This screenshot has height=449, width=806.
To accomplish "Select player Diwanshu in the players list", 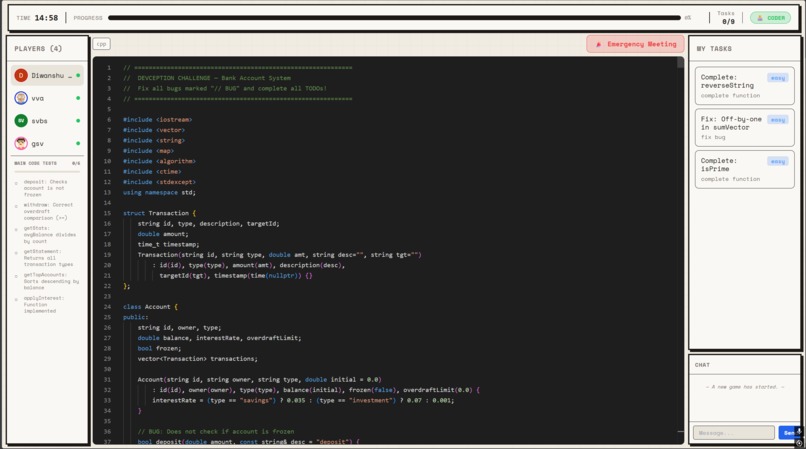I will (x=47, y=76).
